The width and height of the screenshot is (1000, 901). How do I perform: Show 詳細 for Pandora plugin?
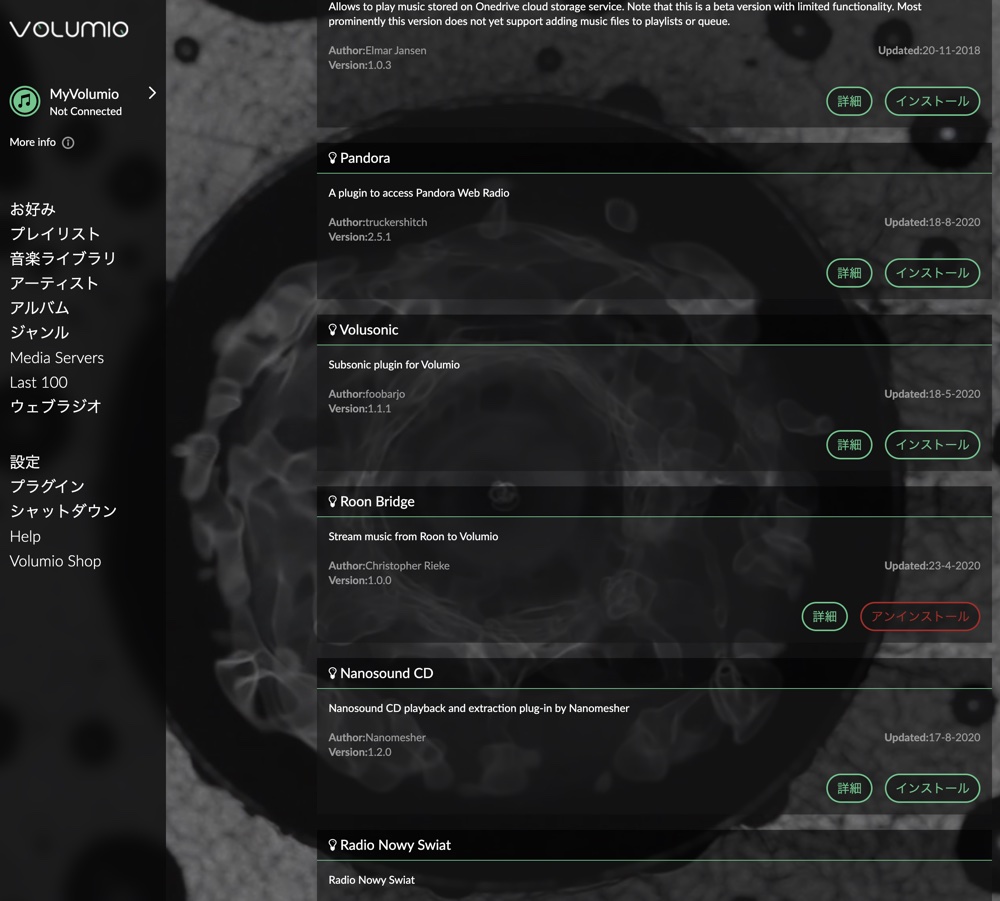click(849, 273)
